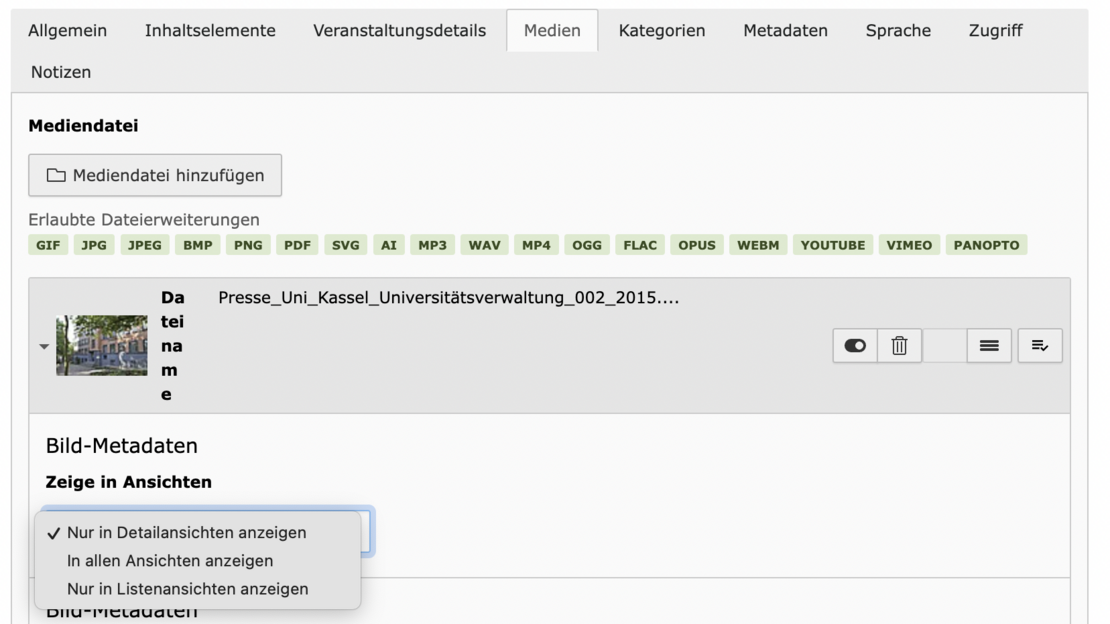Collapse the media file entry arrow
This screenshot has width=1110, height=624.
point(44,347)
